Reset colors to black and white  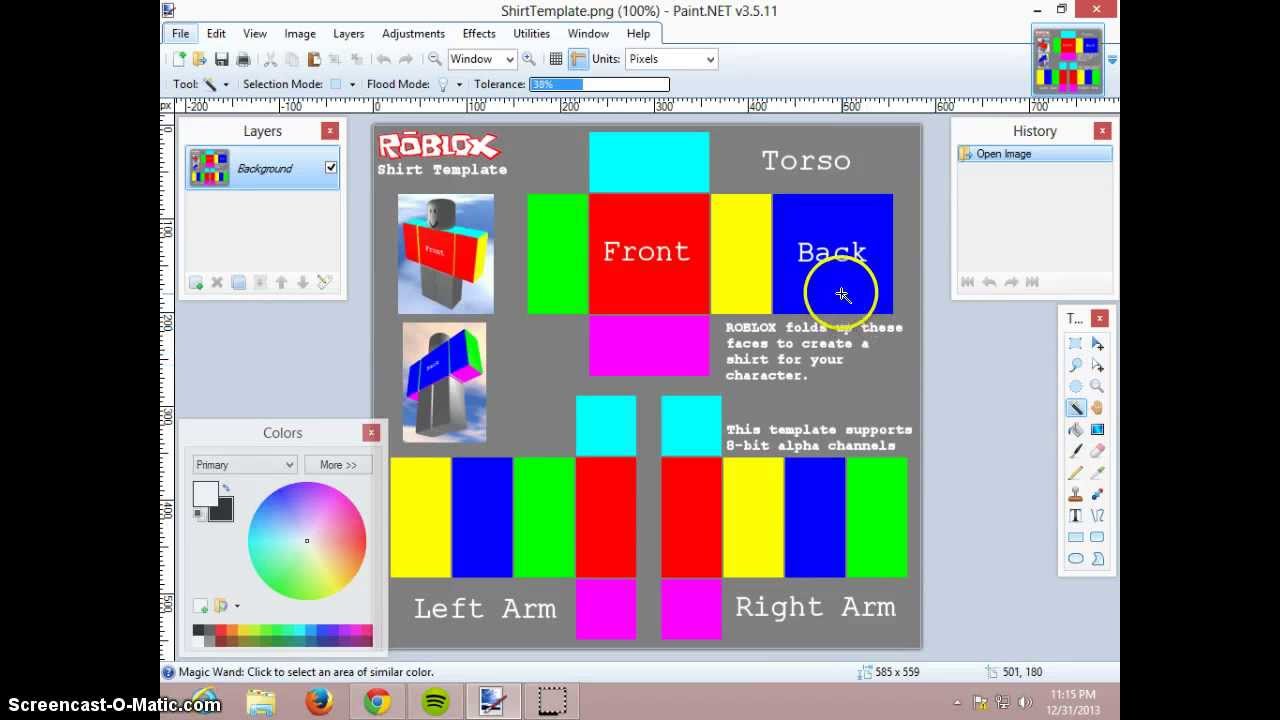tap(198, 514)
